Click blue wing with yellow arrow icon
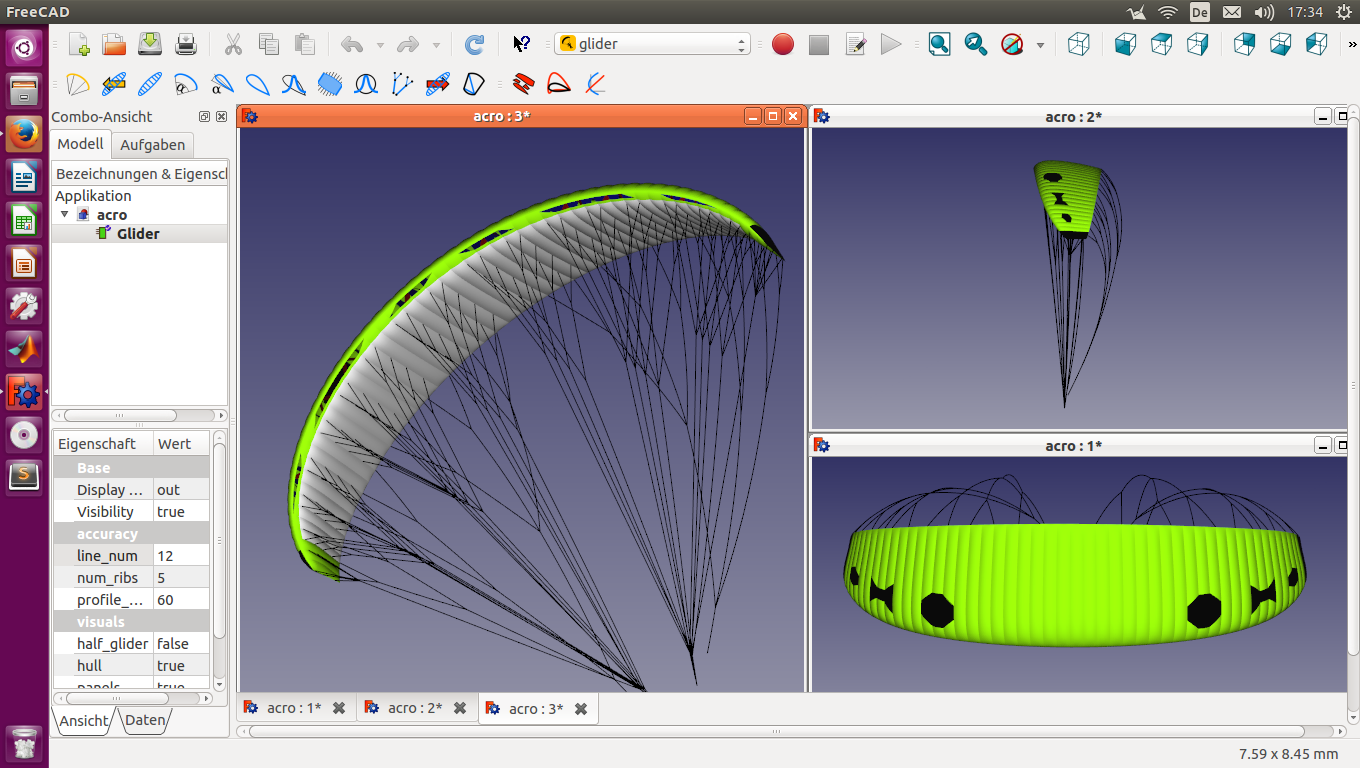 114,84
